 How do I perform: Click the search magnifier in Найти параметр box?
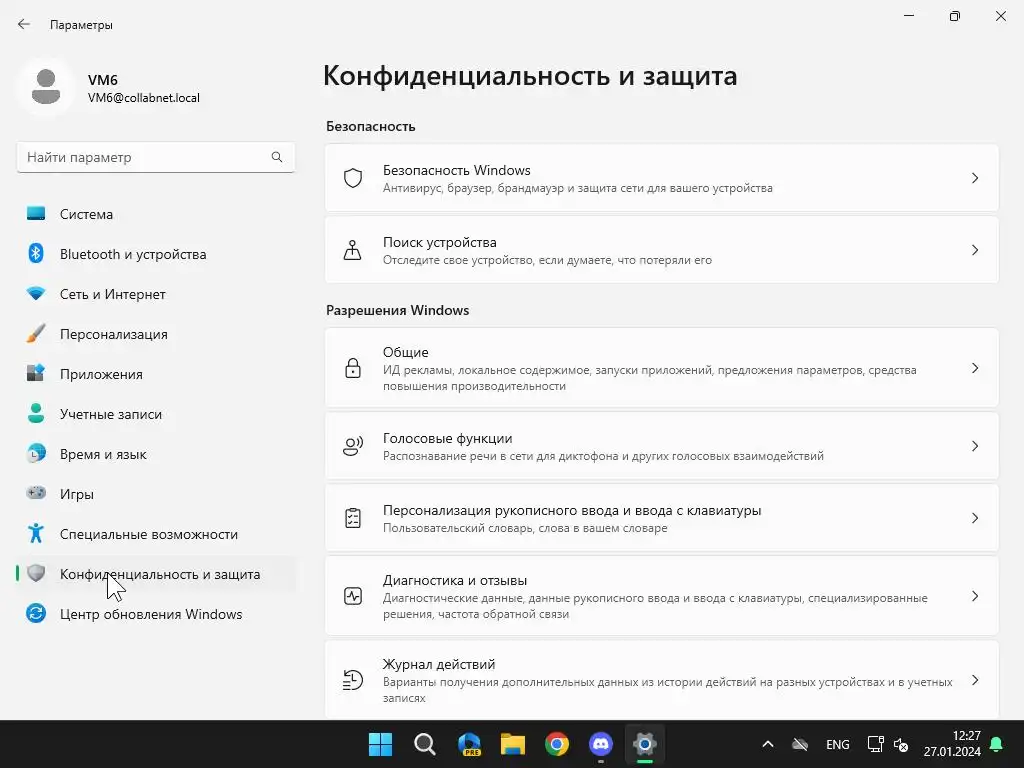277,157
